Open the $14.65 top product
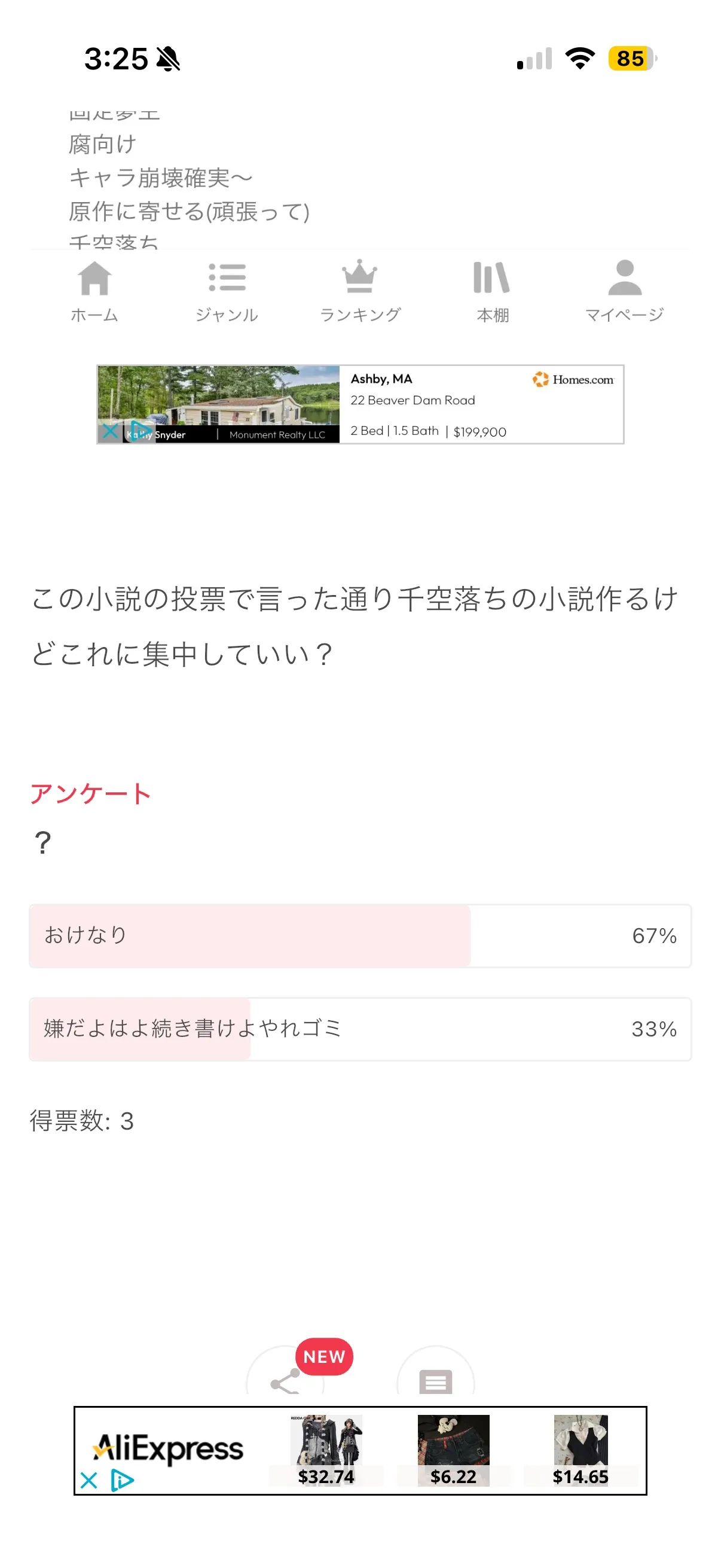The height and width of the screenshot is (1568, 721). pyautogui.click(x=581, y=1448)
